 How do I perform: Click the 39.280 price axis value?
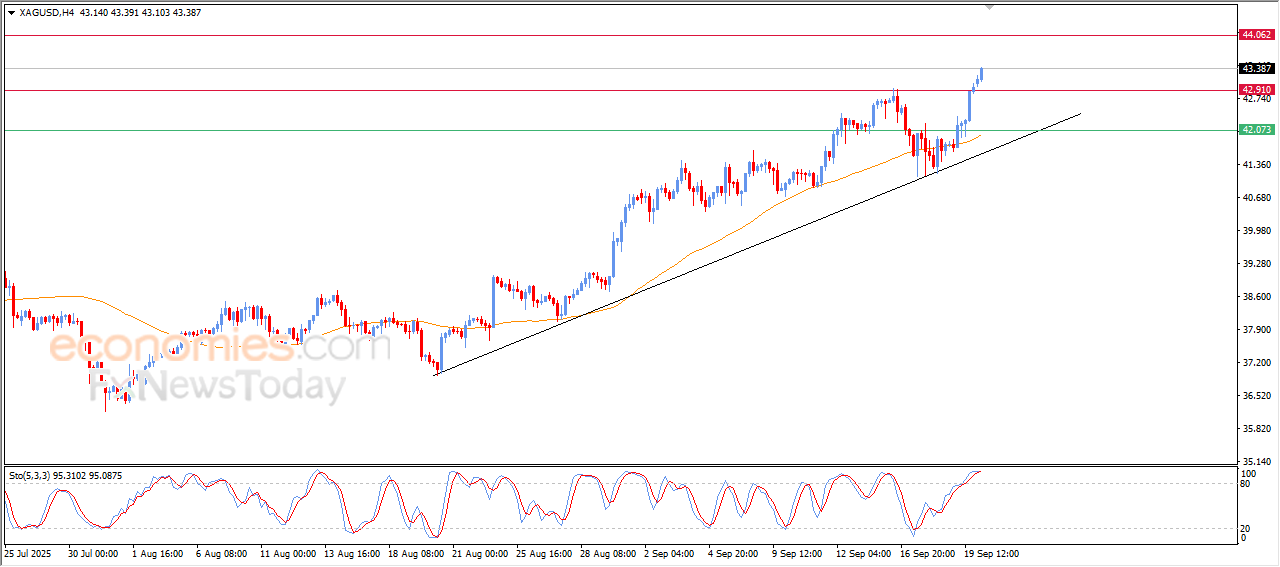[x=1255, y=263]
